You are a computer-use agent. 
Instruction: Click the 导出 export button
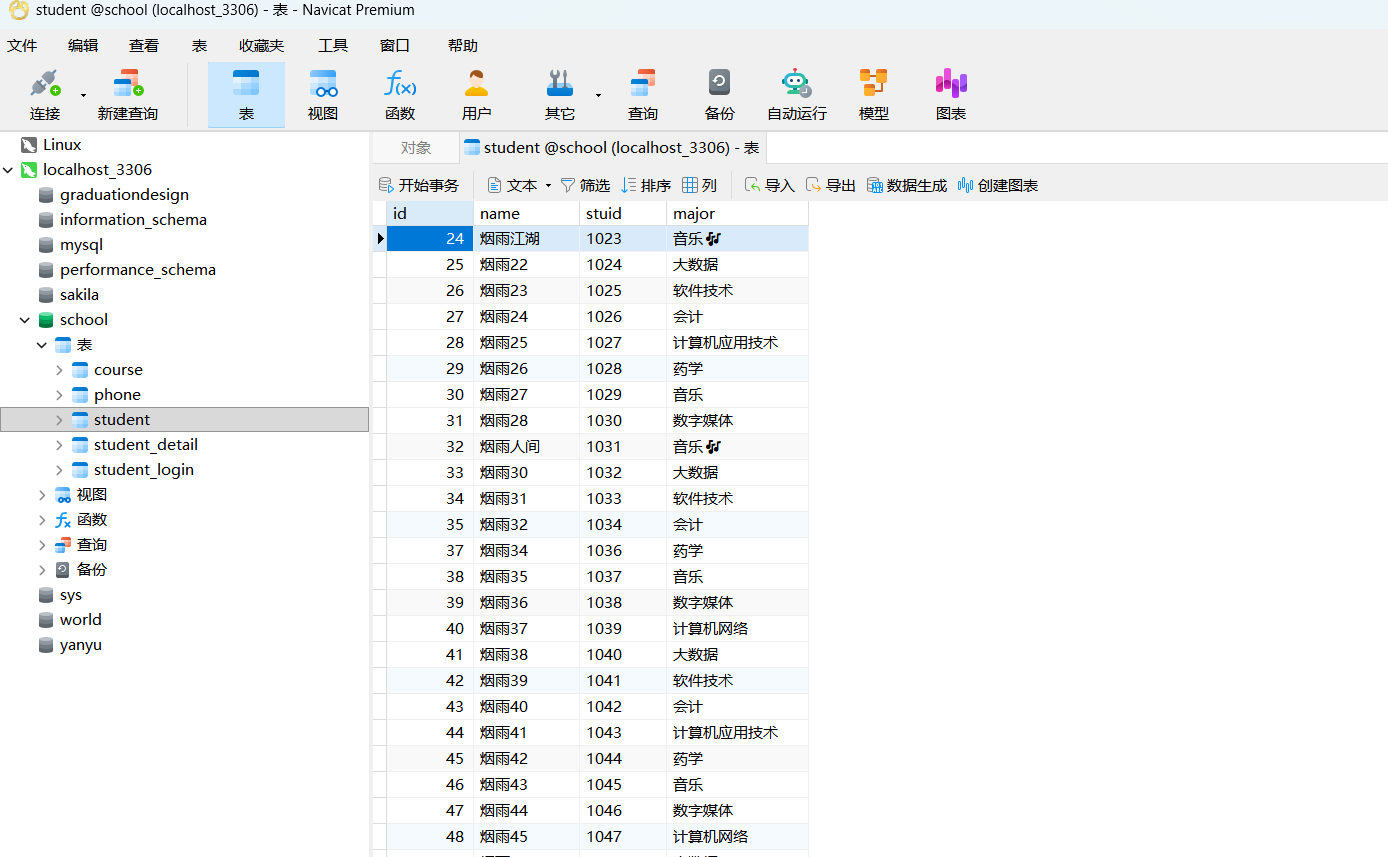[830, 185]
